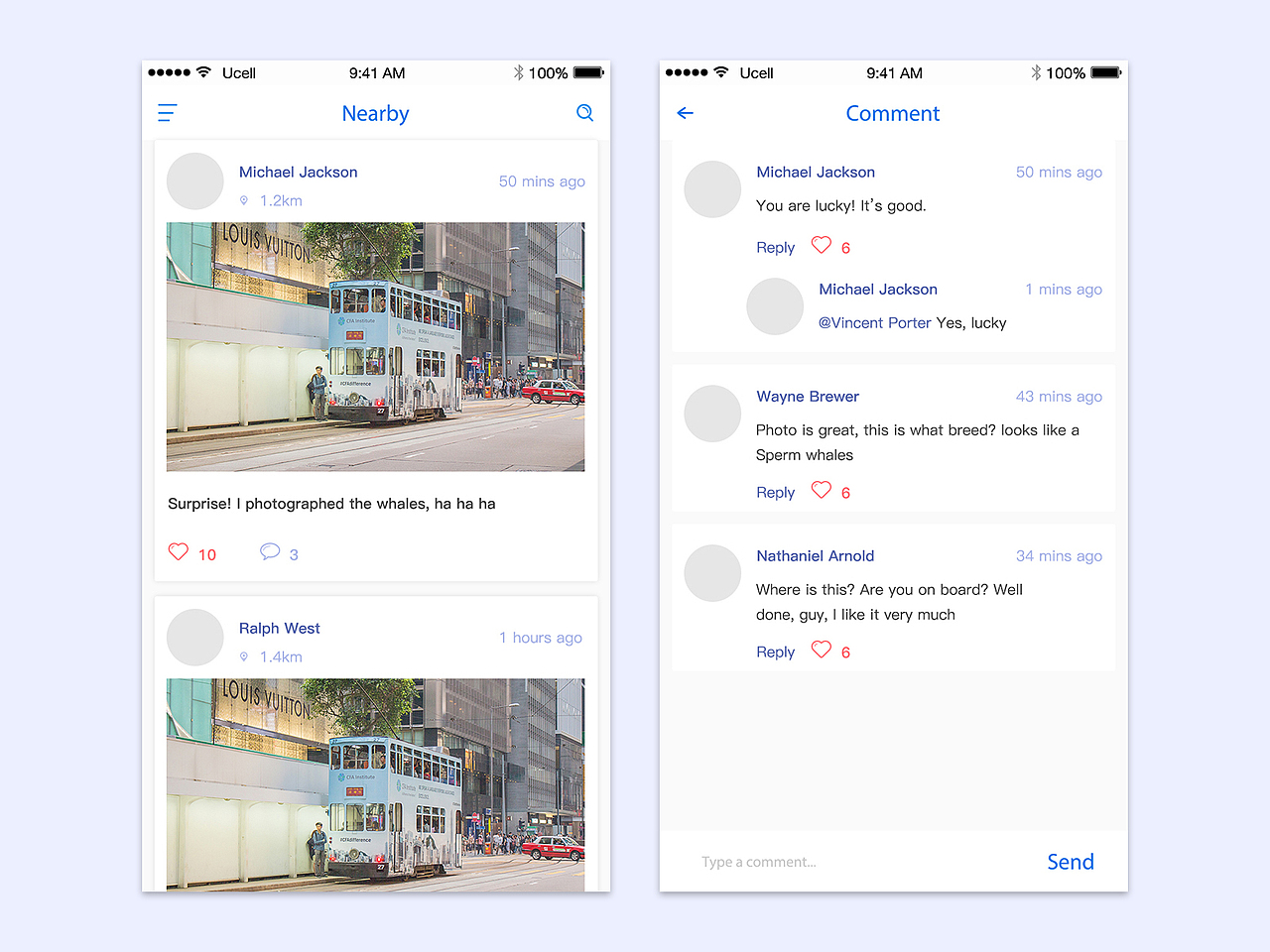Tap '50 mins ago' on Nearby post

point(542,181)
